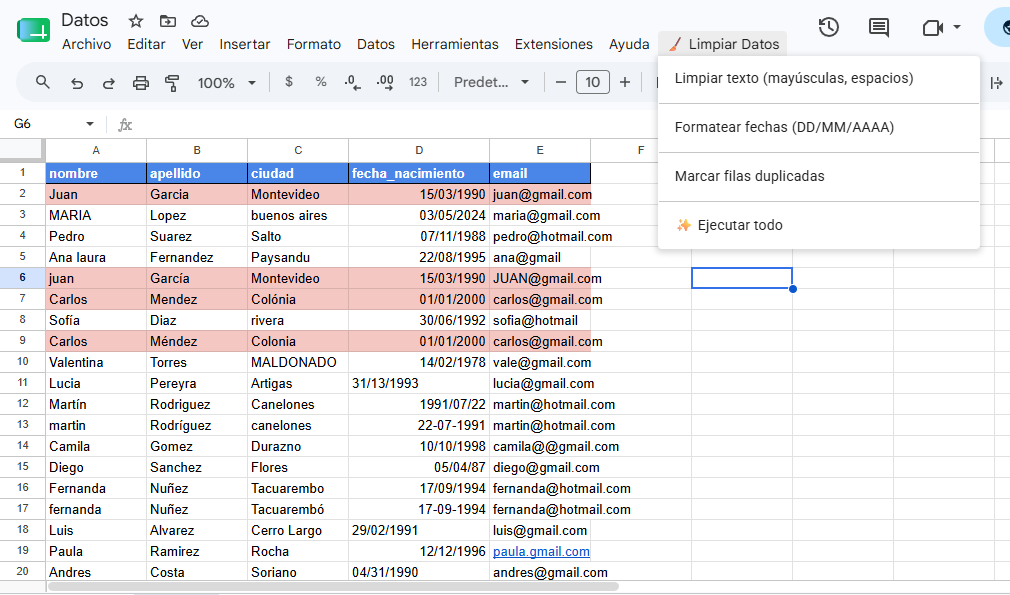The width and height of the screenshot is (1010, 595).
Task: Select cell Ana laura
Action: click(x=96, y=257)
